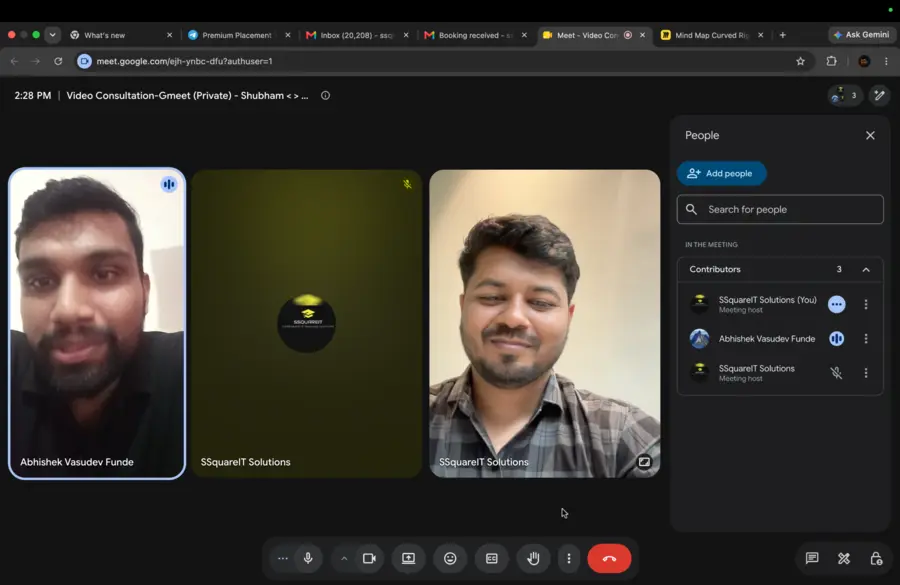900x585 pixels.
Task: Close the What's new tab
Action: click(x=169, y=35)
